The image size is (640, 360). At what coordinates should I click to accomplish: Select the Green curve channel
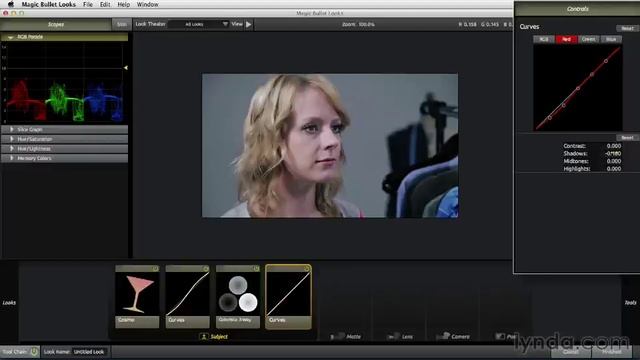tap(588, 39)
